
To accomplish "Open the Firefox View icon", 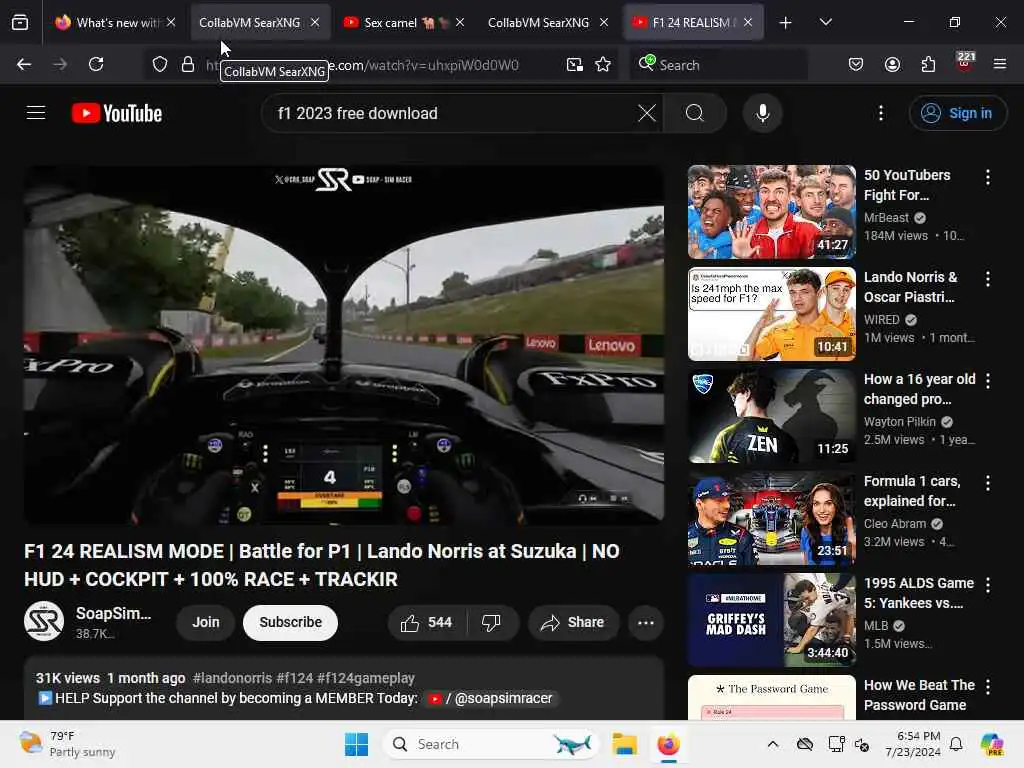I will click(x=20, y=22).
